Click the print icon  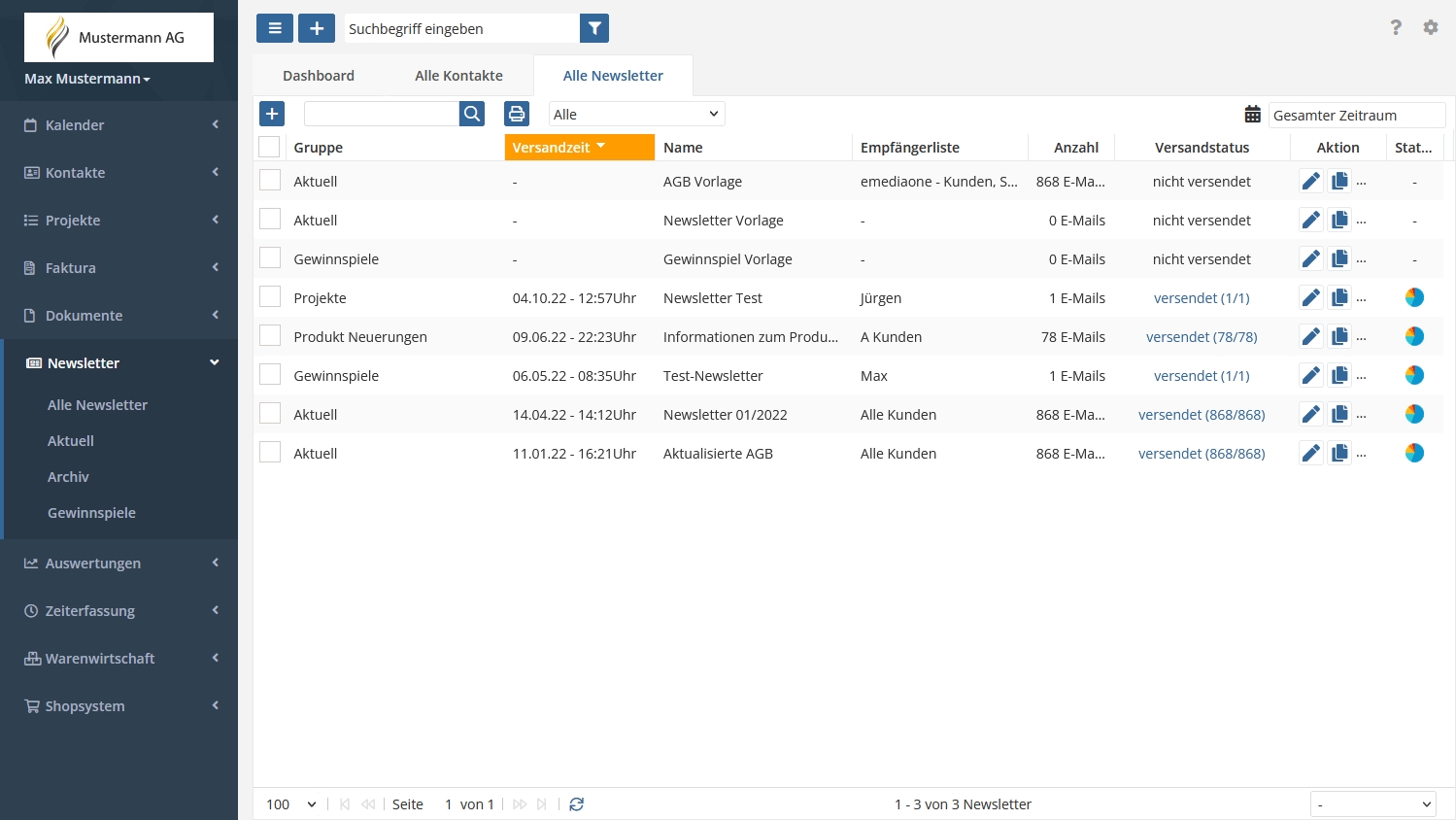517,114
